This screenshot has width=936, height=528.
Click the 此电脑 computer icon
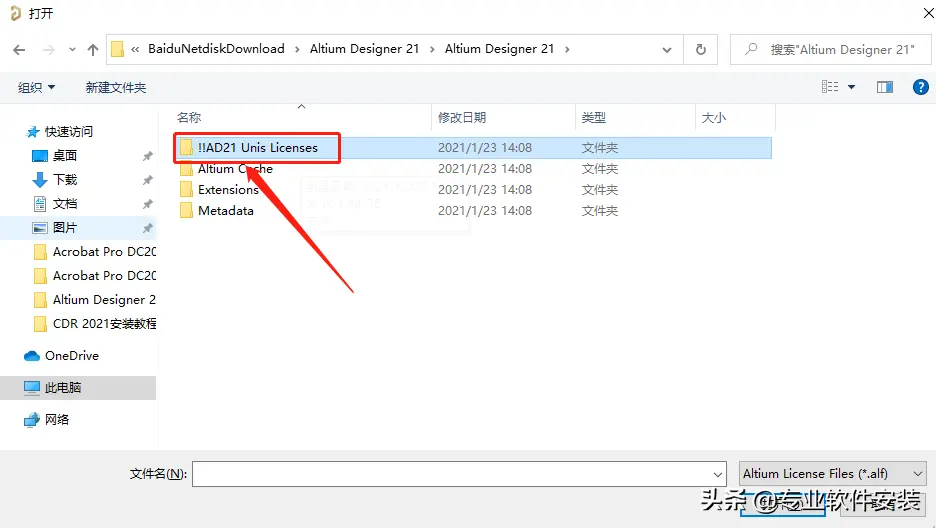(x=32, y=388)
